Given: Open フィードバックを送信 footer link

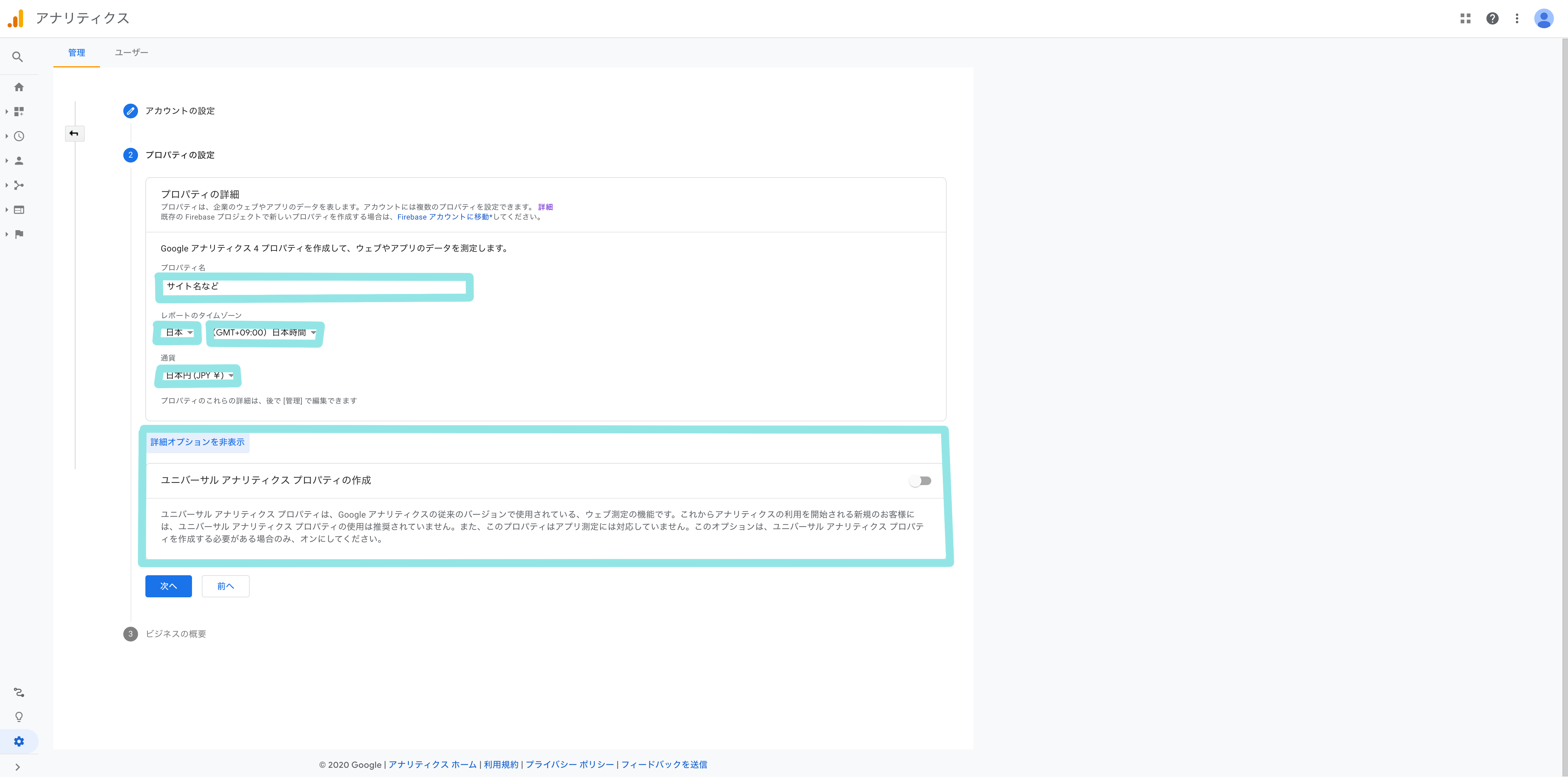Looking at the screenshot, I should point(664,764).
